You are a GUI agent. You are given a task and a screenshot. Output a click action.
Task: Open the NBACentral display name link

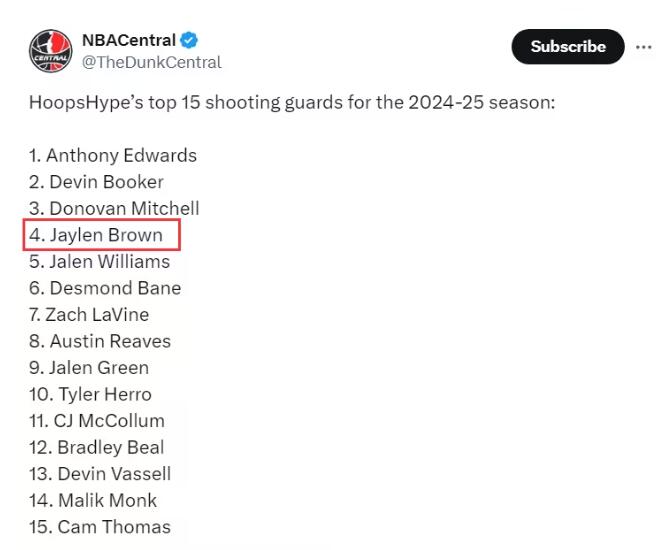(129, 40)
